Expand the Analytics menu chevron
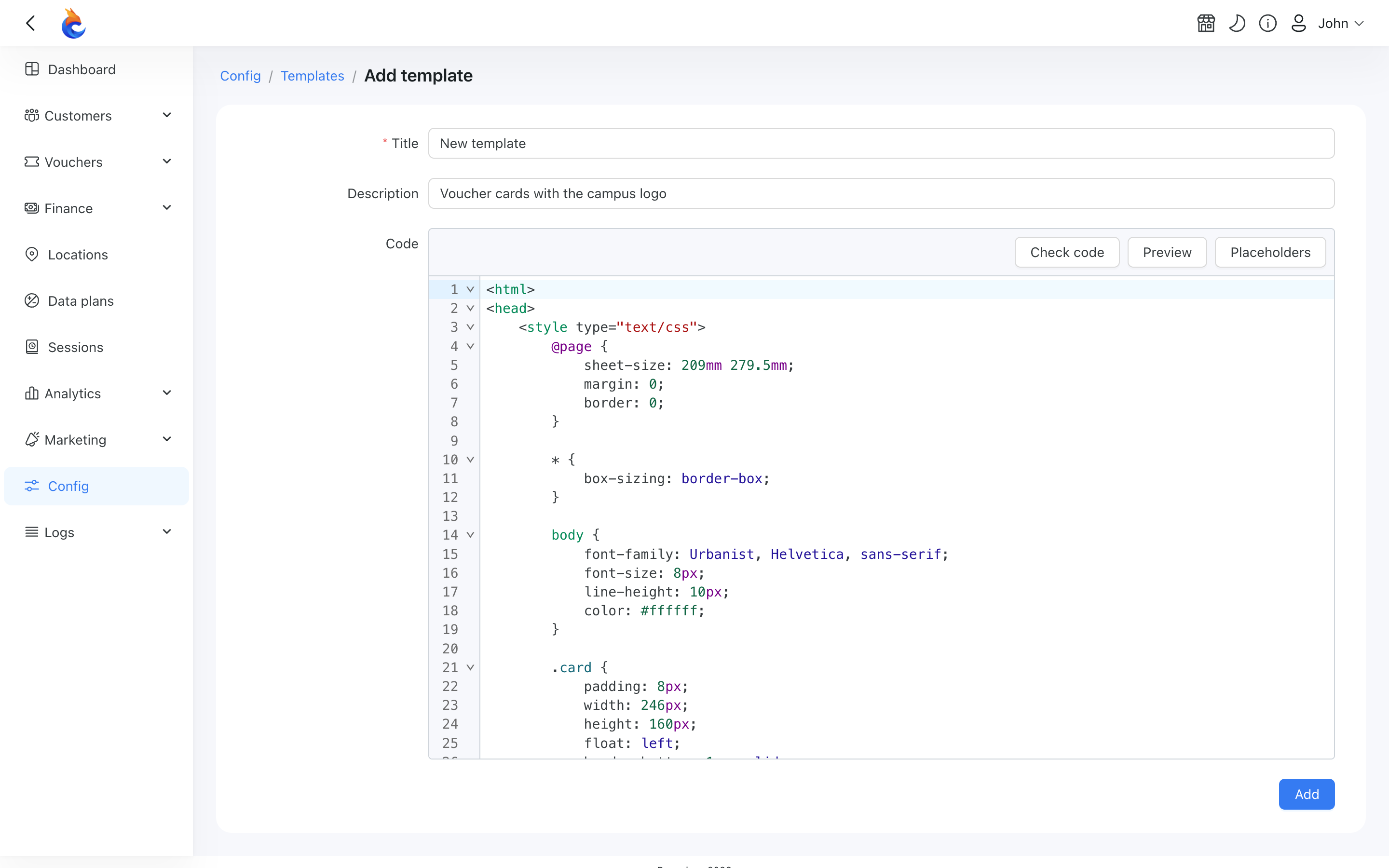 pos(167,393)
